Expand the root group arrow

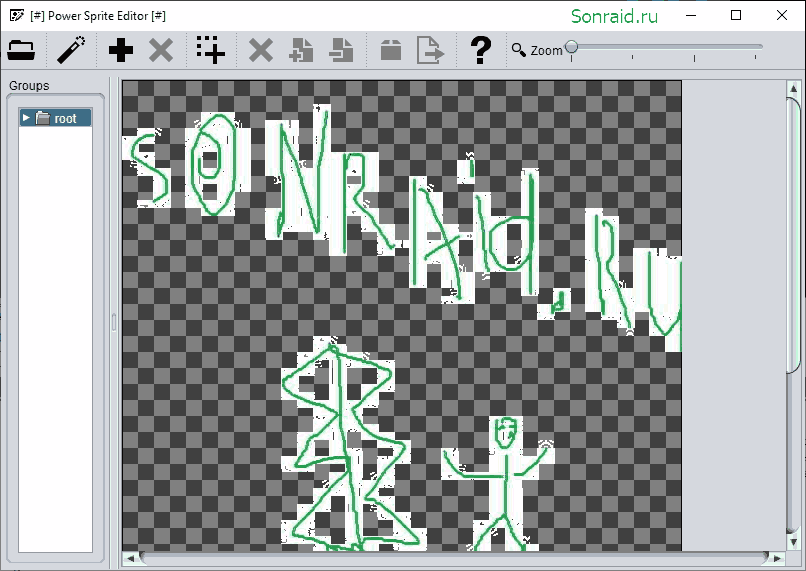point(26,118)
